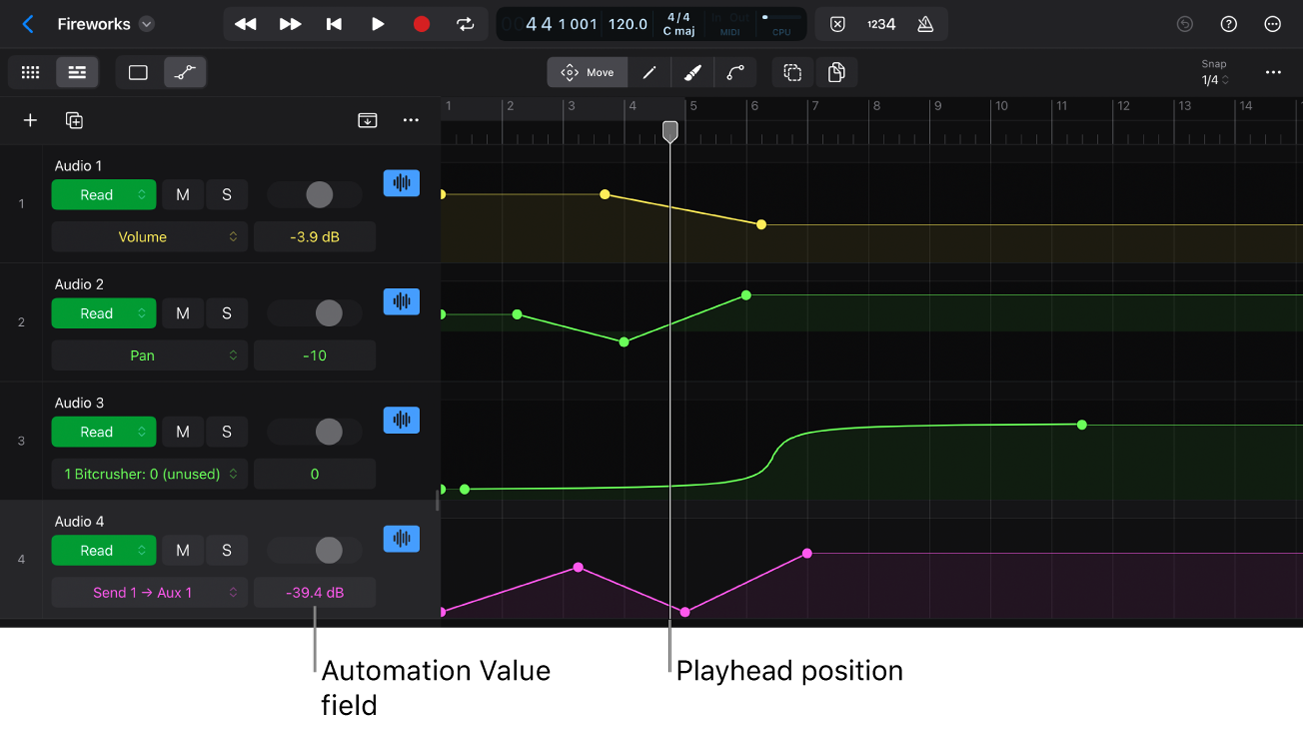Change Audio 2 automation mode Read
Viewport: 1304px width, 732px height.
(x=104, y=313)
